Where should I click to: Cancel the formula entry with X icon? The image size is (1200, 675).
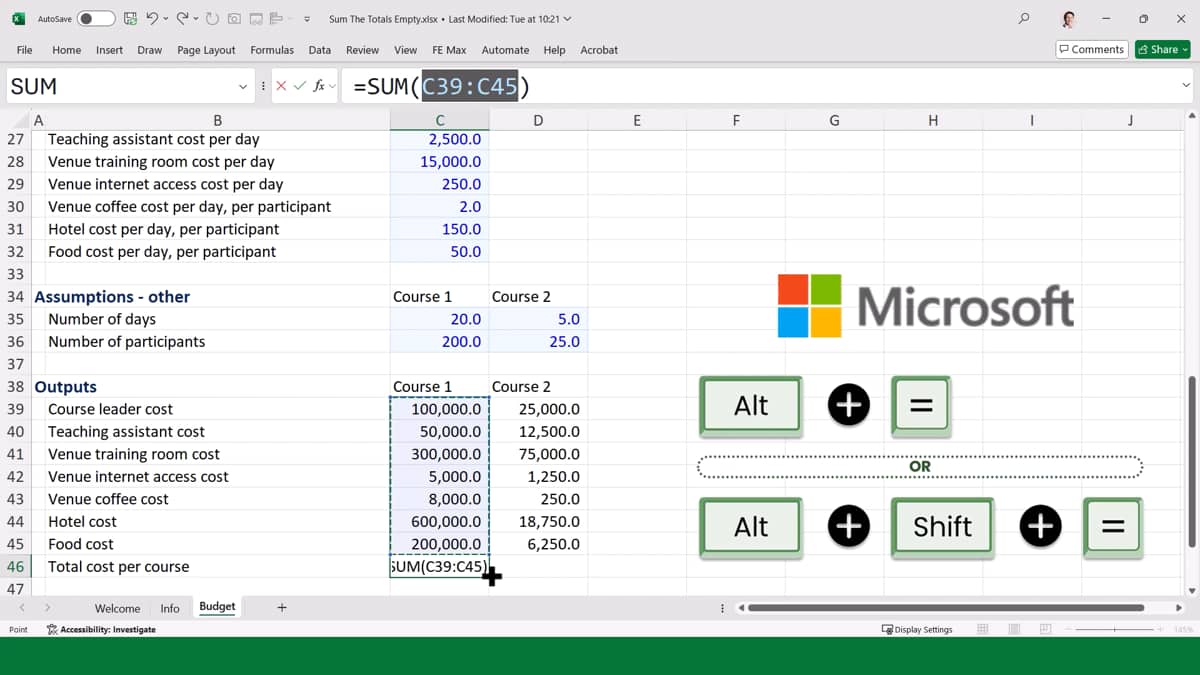[282, 86]
